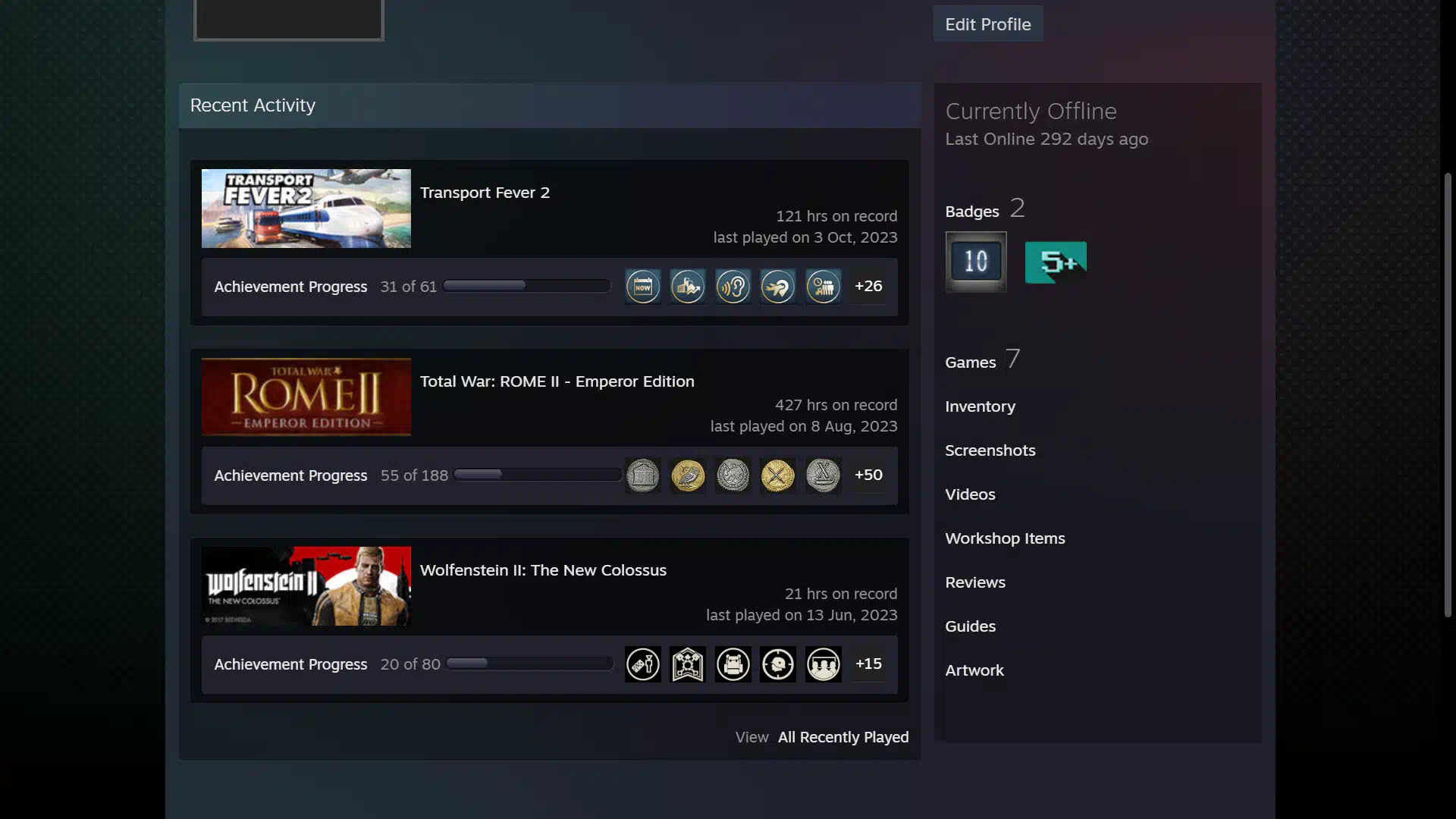Click the '31 of 61' achievement count
1456x819 pixels.
click(409, 287)
